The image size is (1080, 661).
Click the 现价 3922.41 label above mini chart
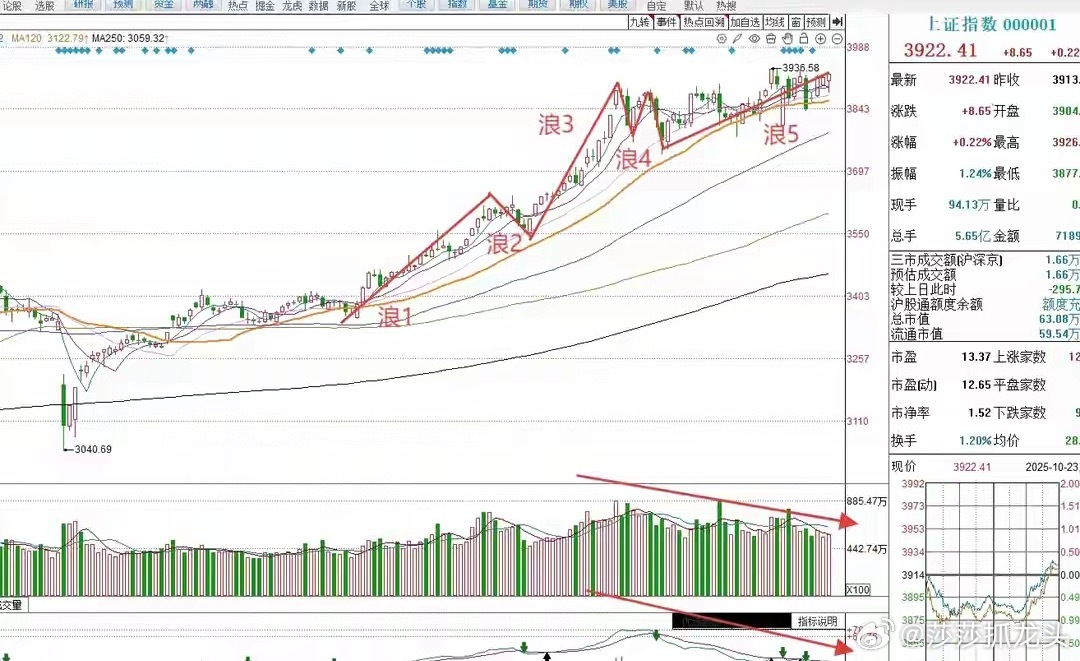point(941,467)
